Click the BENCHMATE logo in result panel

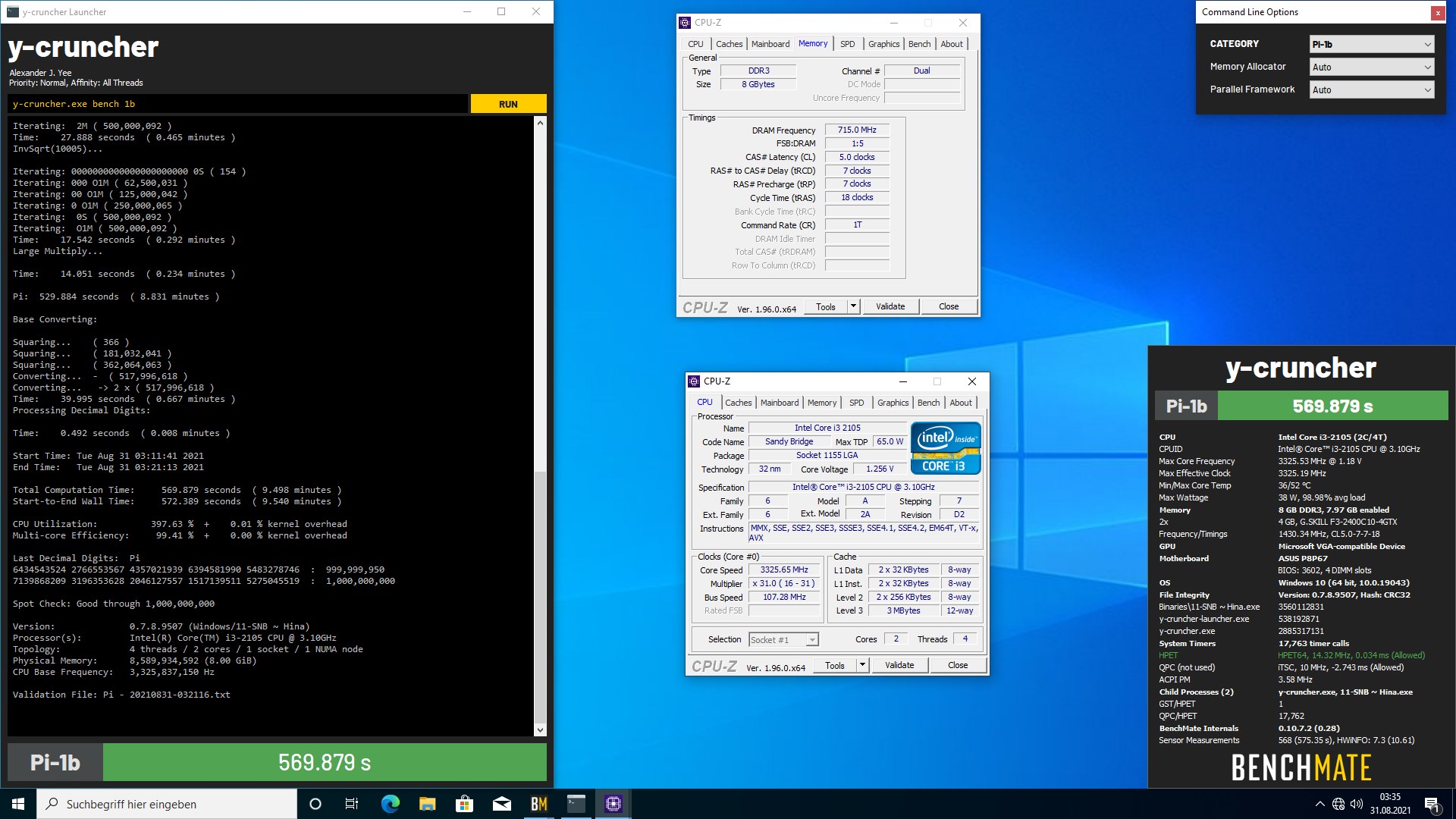tap(1301, 767)
